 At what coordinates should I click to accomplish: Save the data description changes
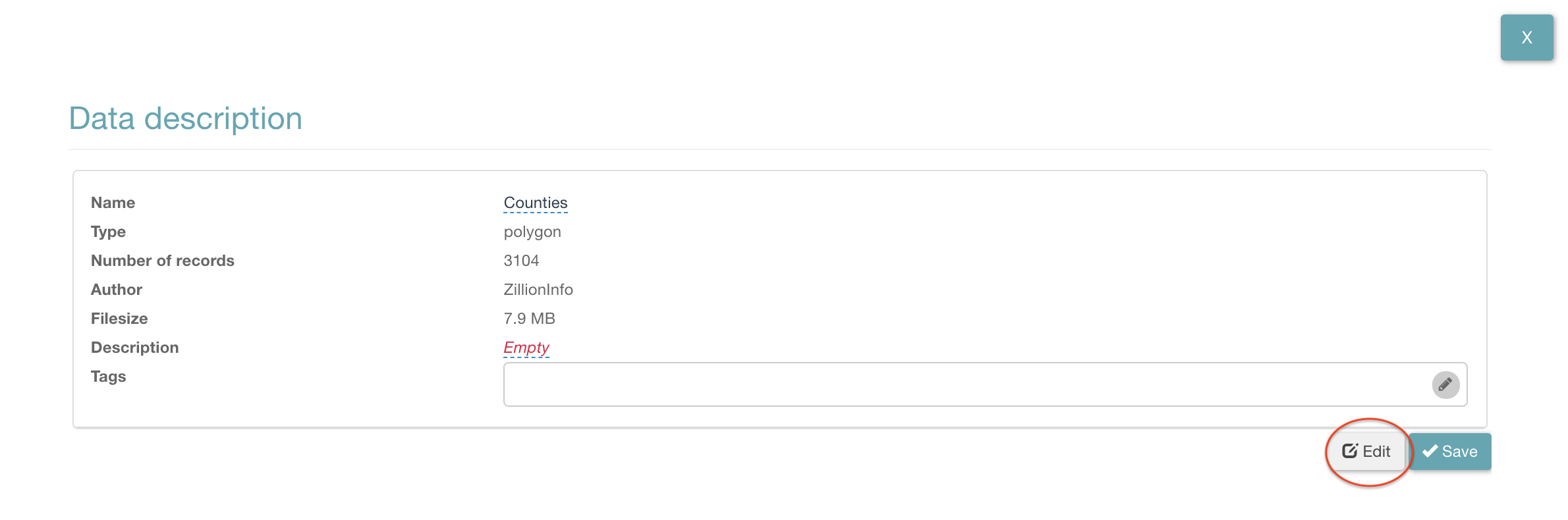point(1450,452)
